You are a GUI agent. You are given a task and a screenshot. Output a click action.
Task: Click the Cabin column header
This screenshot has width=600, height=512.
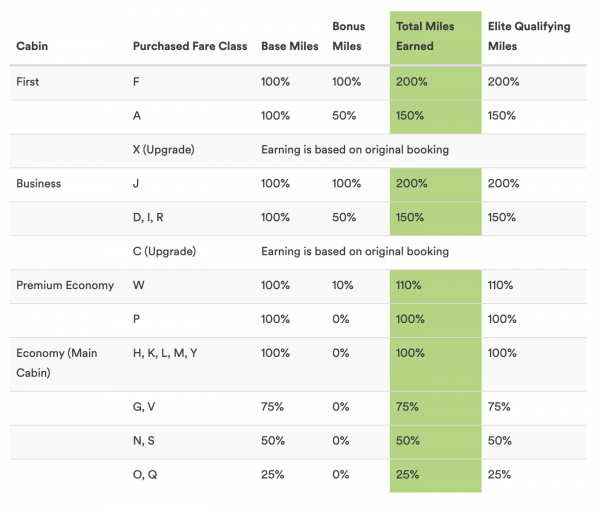[32, 46]
